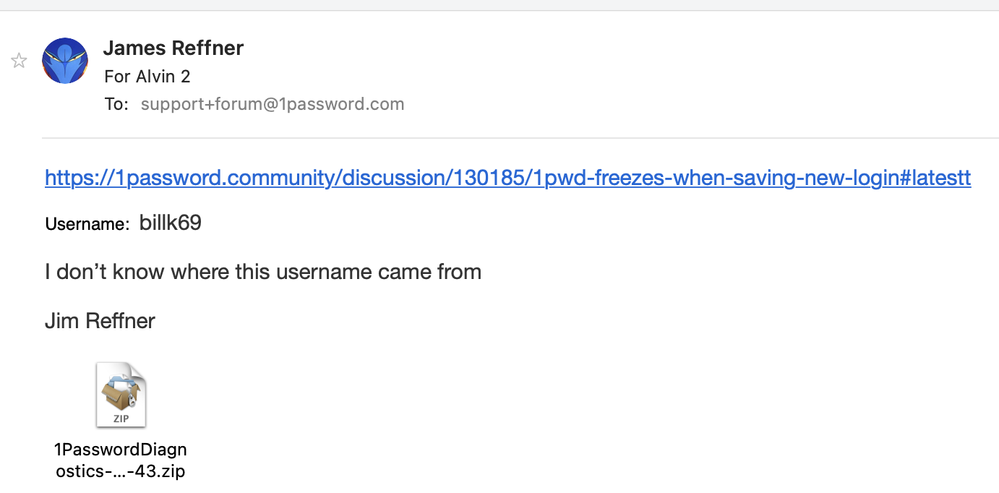This screenshot has height=493, width=999.
Task: Click the gray bar at window top
Action: click(x=500, y=5)
